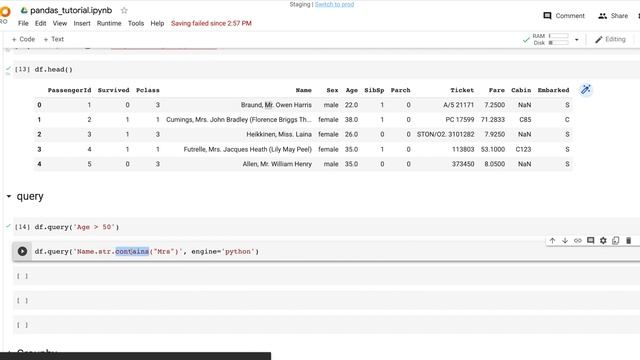Viewport: 640px width, 360px height.
Task: Open the Share button
Action: pyautogui.click(x=613, y=16)
